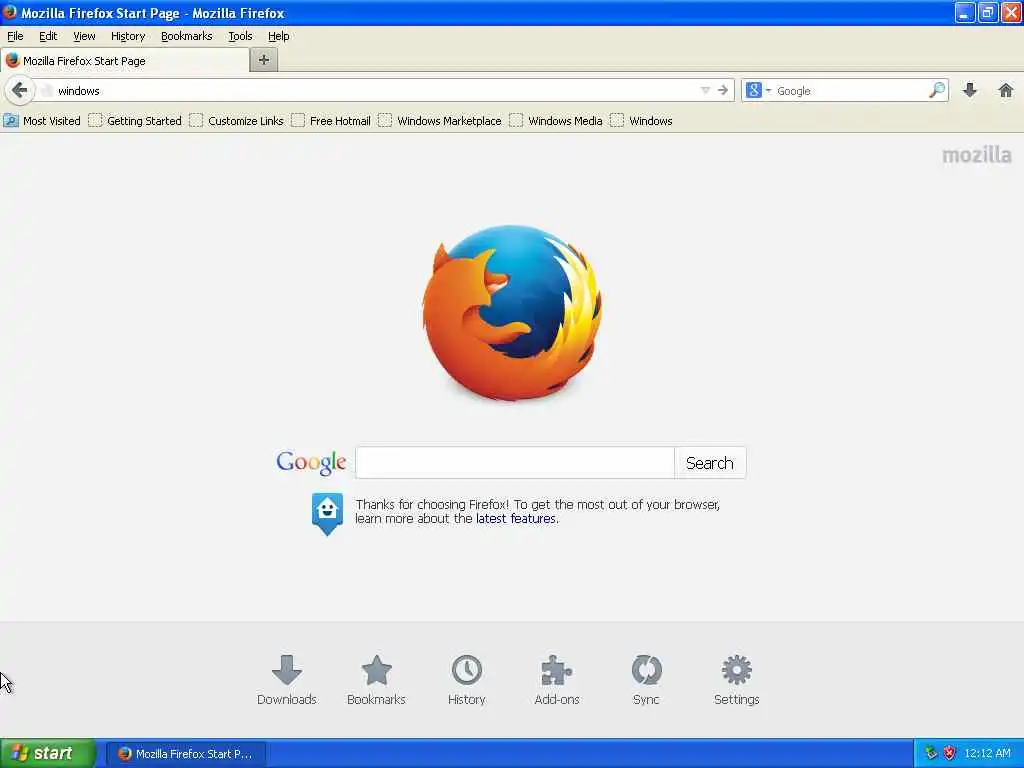The height and width of the screenshot is (768, 1024).
Task: Open the Most Visited bookmarks folder
Action: 42,121
